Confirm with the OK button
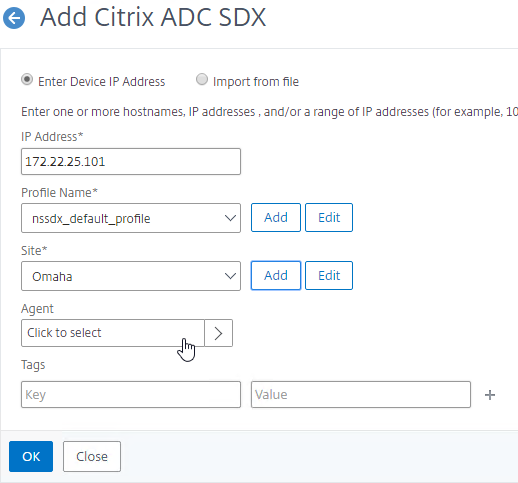 pyautogui.click(x=31, y=456)
